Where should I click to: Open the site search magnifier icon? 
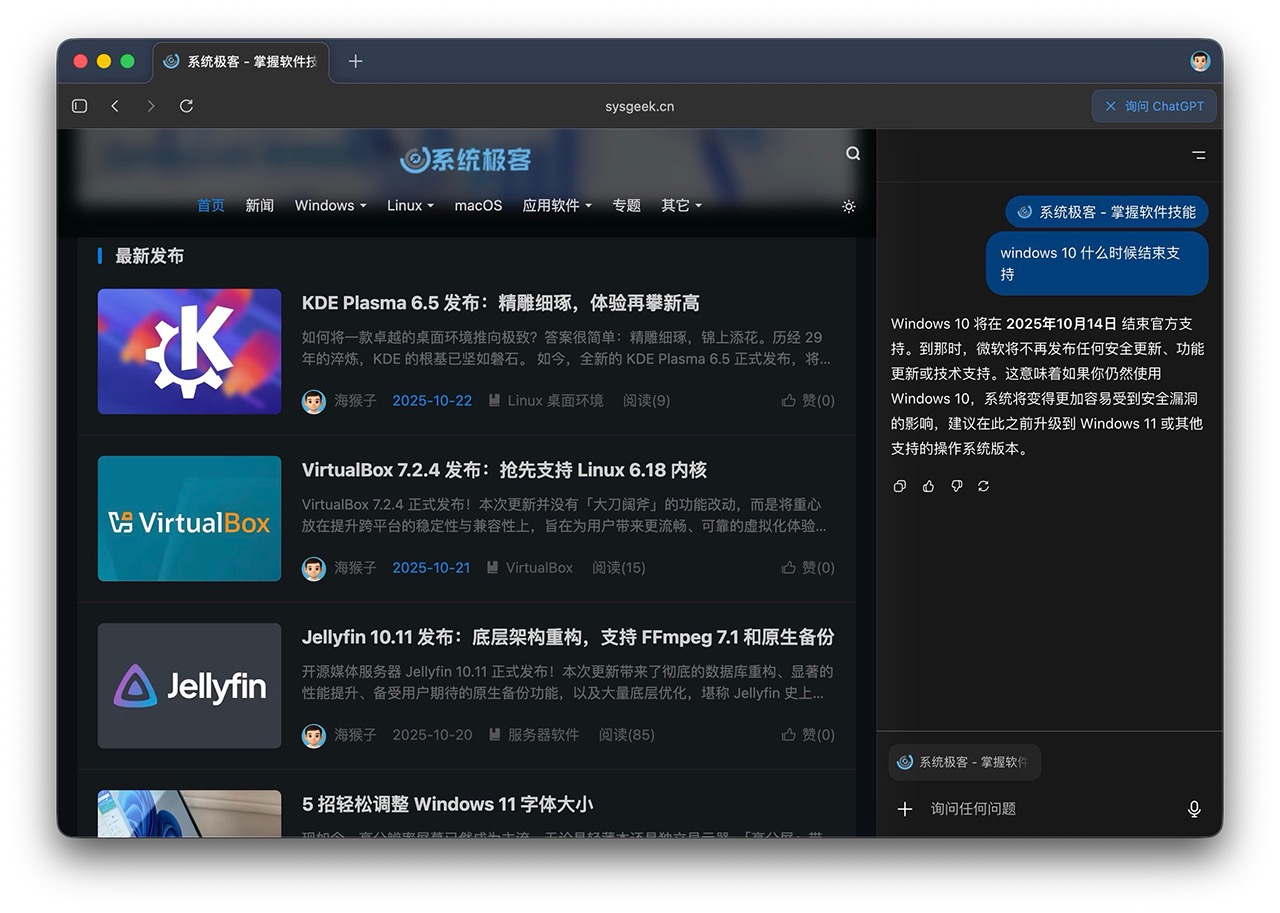[x=853, y=153]
